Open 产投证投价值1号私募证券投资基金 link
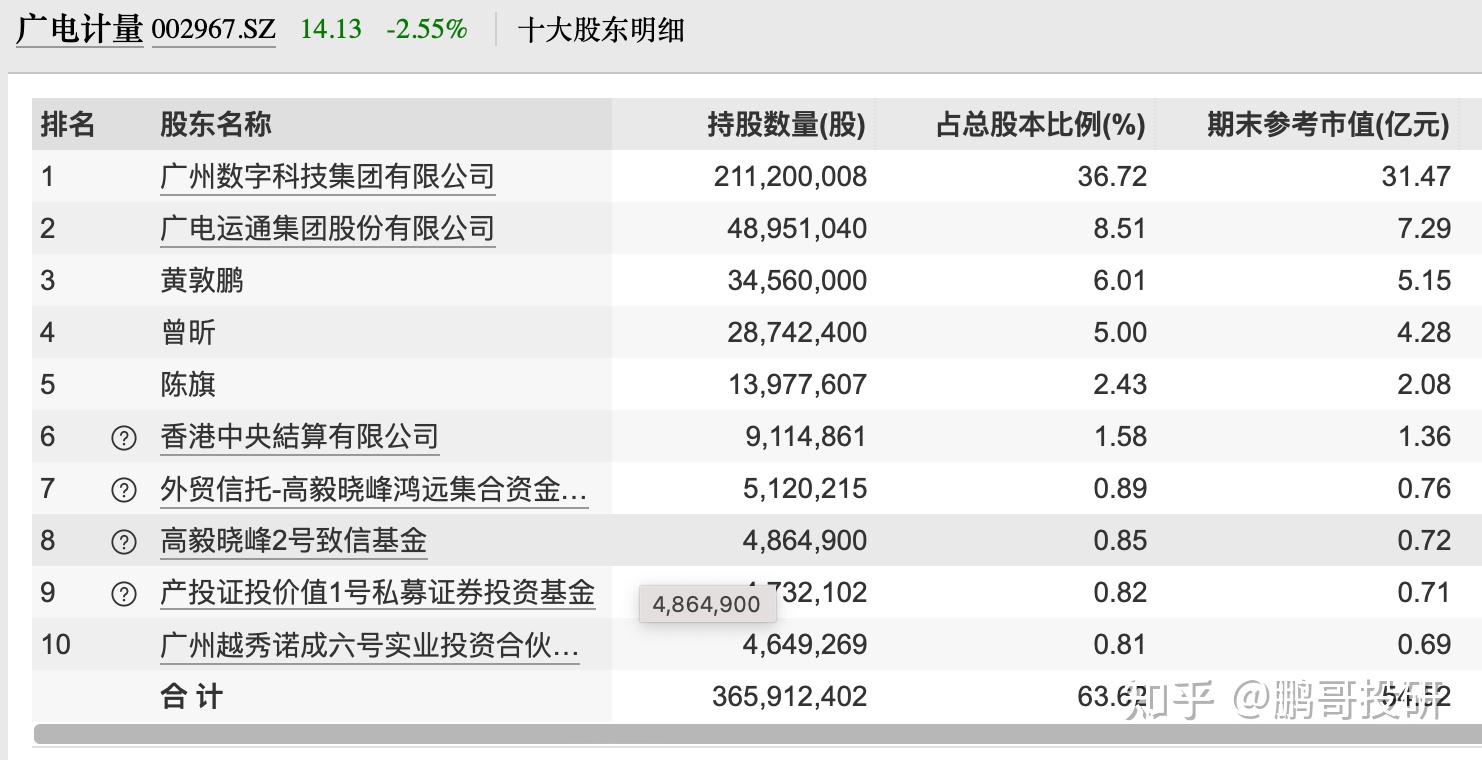The height and width of the screenshot is (760, 1482). 377,593
